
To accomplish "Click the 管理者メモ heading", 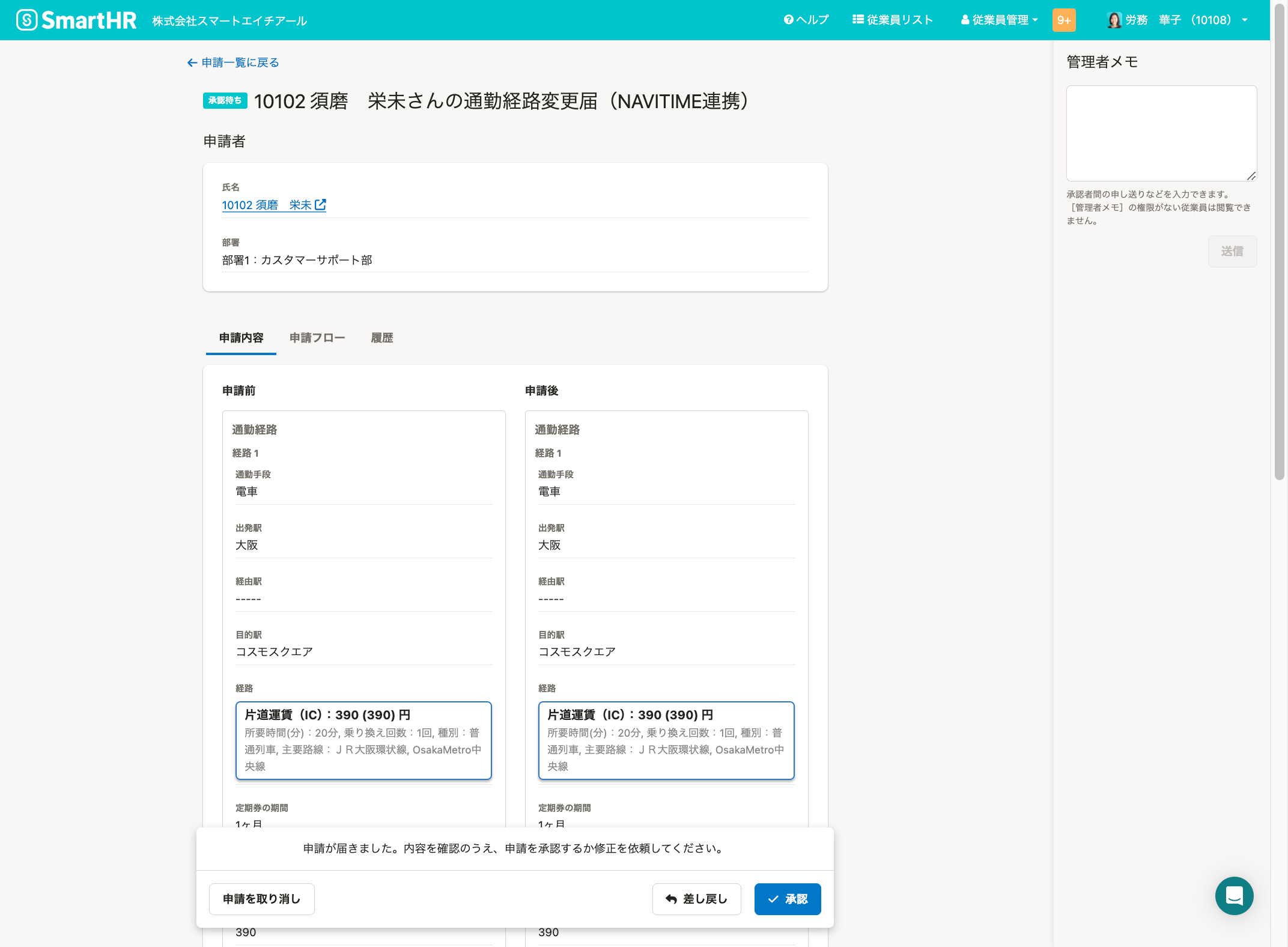I will [x=1102, y=62].
